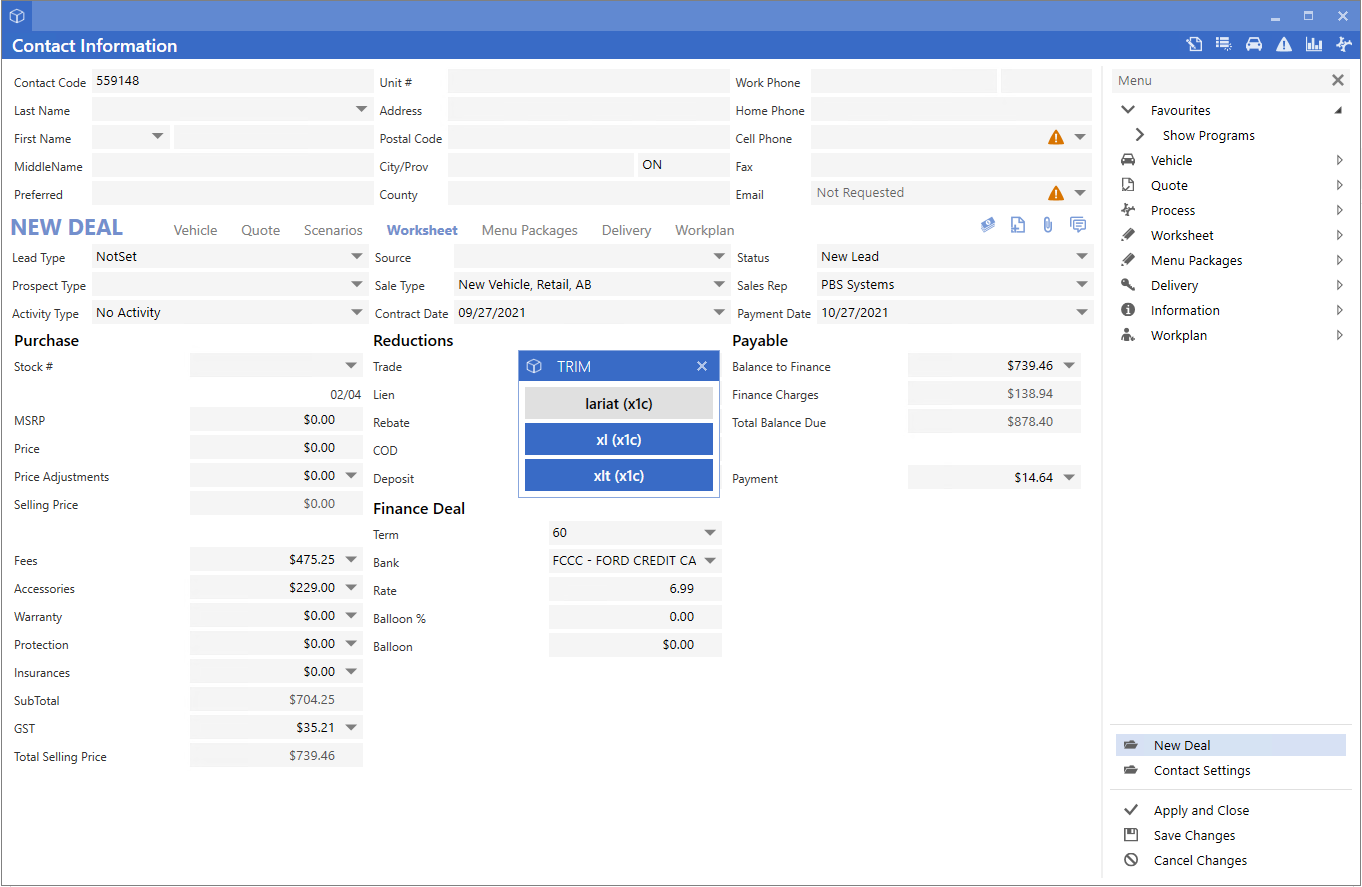Click the car icon in the header bar
Screen dimensions: 1362x887
click(1254, 44)
